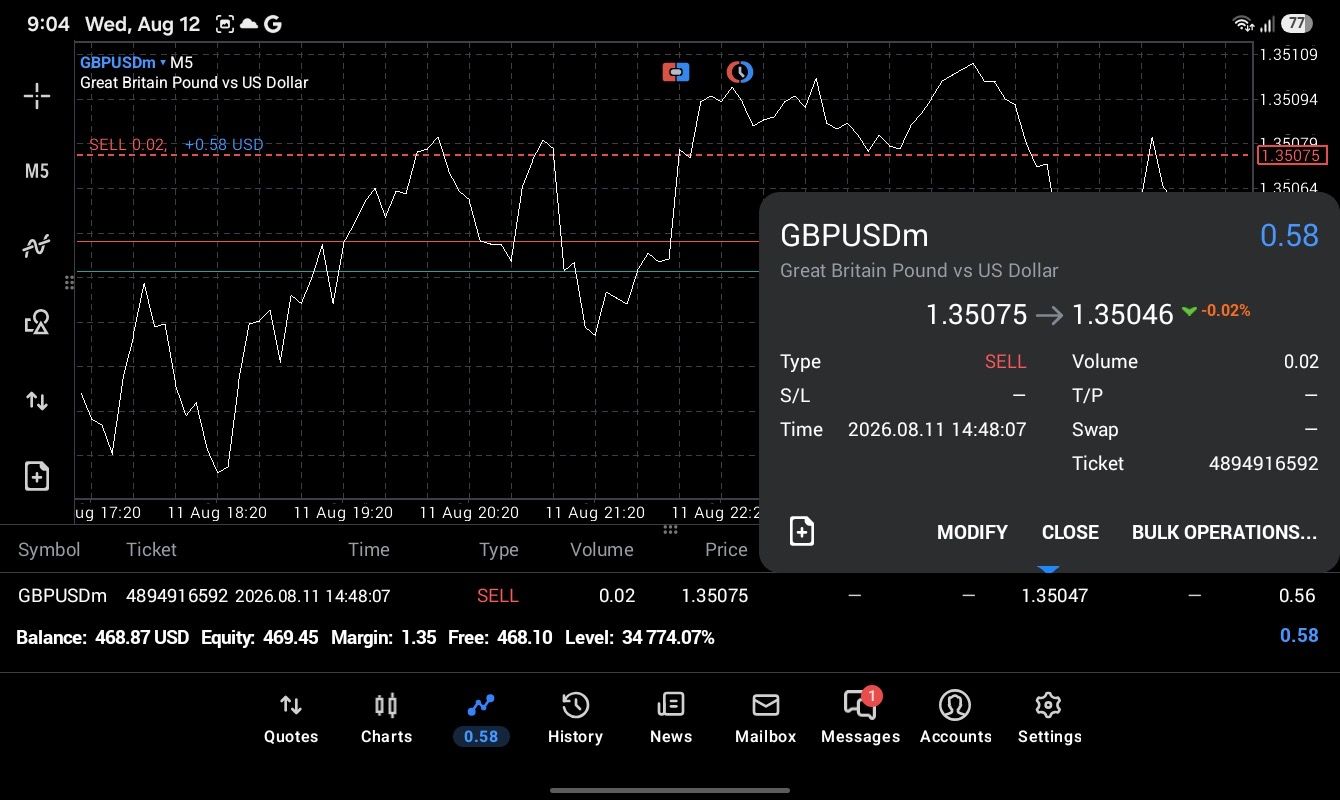
Task: Open the trade arrows icon in the sidebar
Action: click(37, 401)
